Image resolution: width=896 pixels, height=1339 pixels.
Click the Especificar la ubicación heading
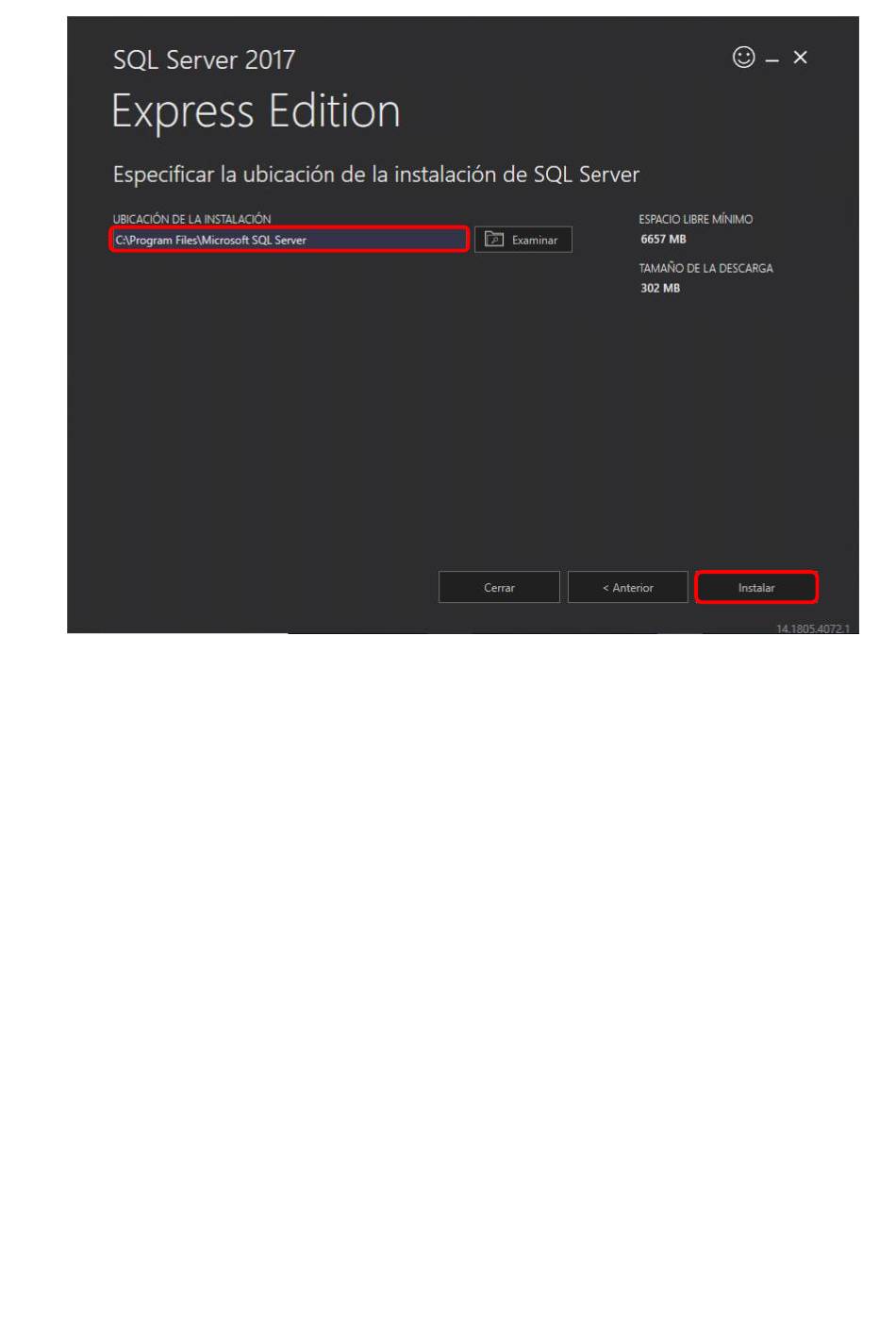click(375, 175)
